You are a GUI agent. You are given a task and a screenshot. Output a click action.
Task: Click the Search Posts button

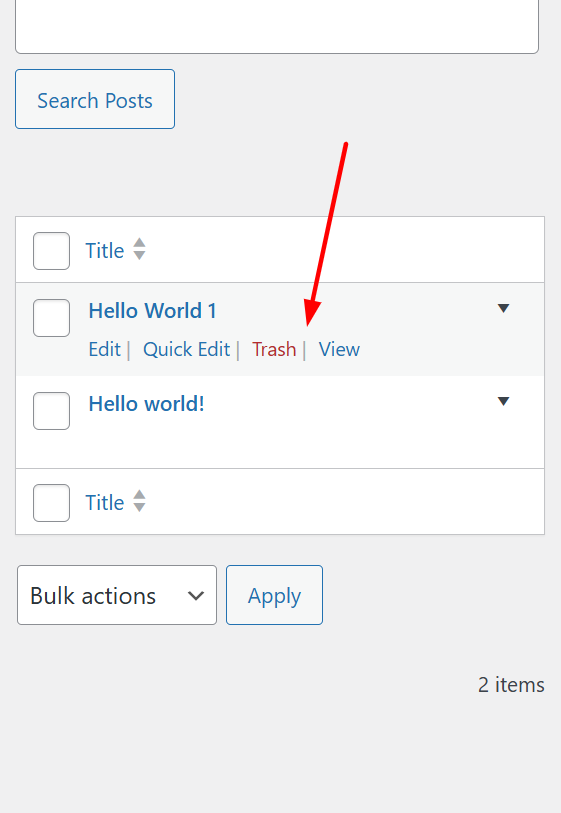pos(95,99)
